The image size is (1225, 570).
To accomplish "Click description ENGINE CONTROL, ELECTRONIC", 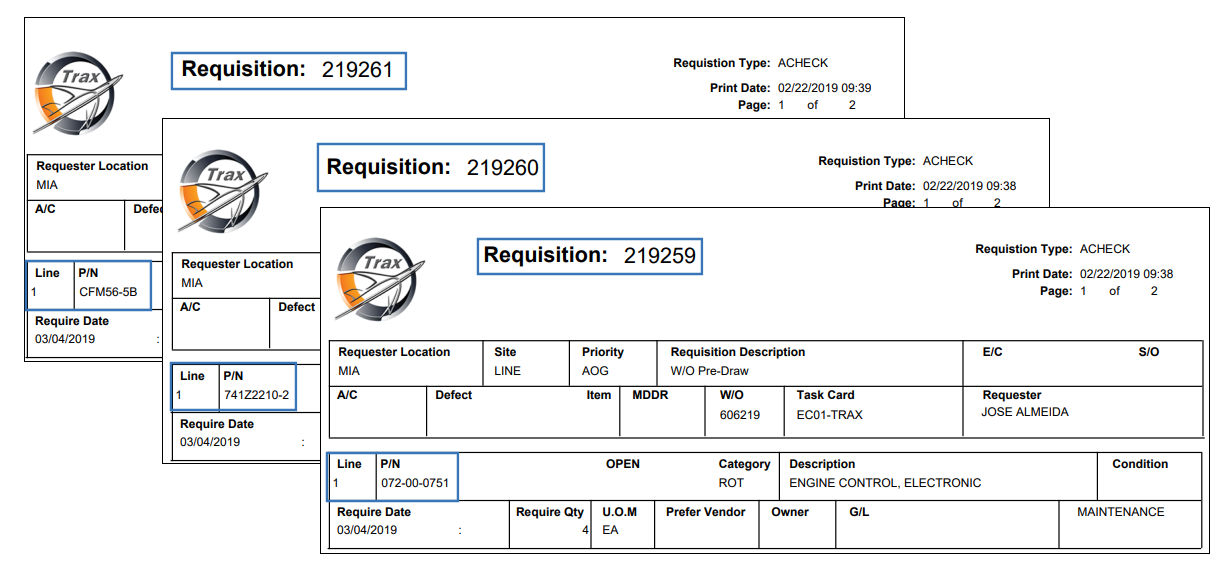I will 885,483.
